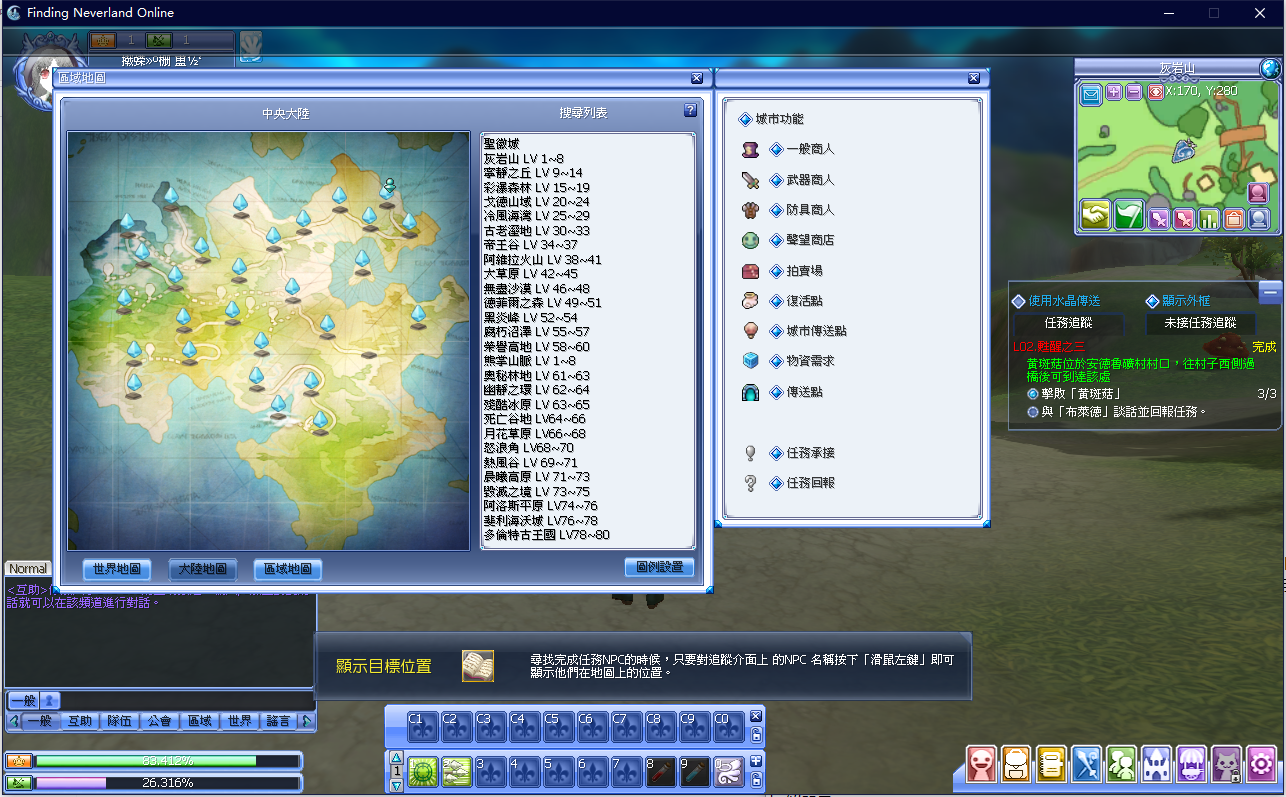
Task: Switch chat to 互助 tab
Action: click(x=79, y=720)
